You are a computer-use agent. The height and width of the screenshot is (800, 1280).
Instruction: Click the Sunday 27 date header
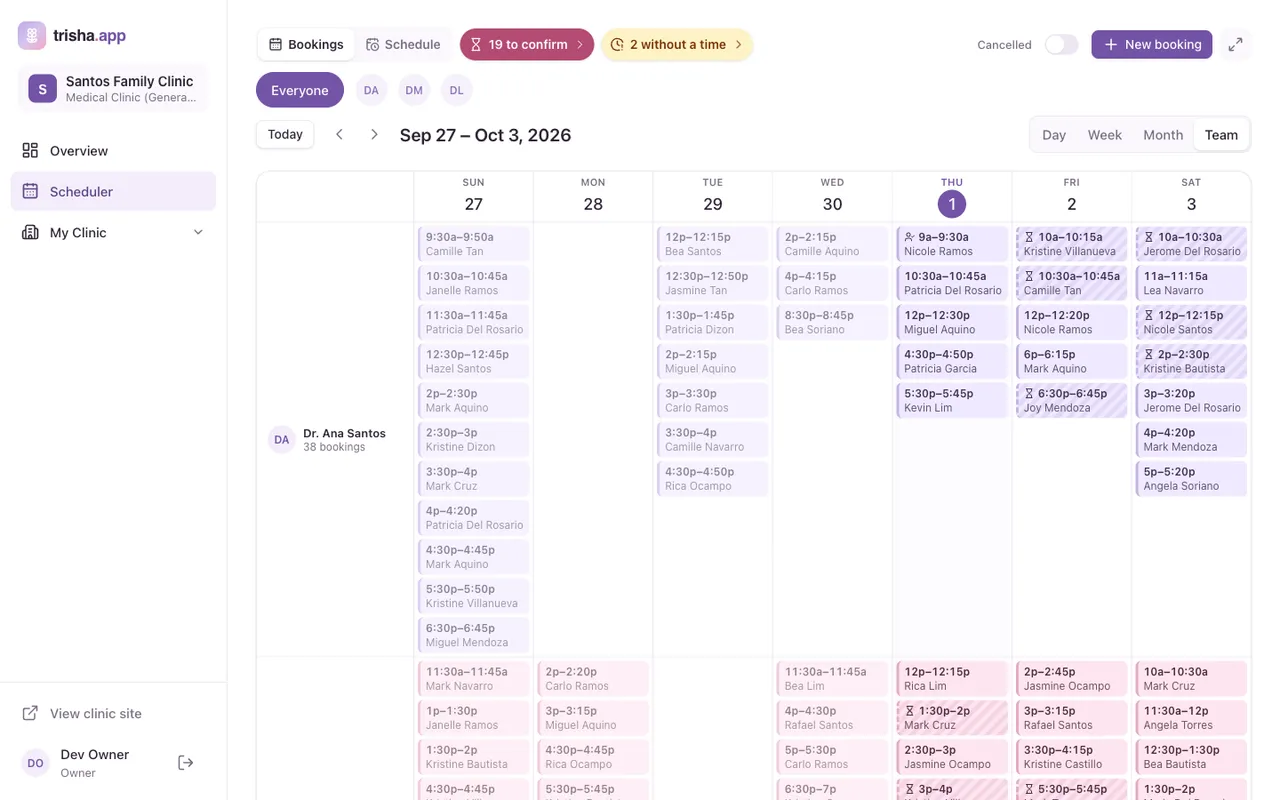tap(474, 196)
